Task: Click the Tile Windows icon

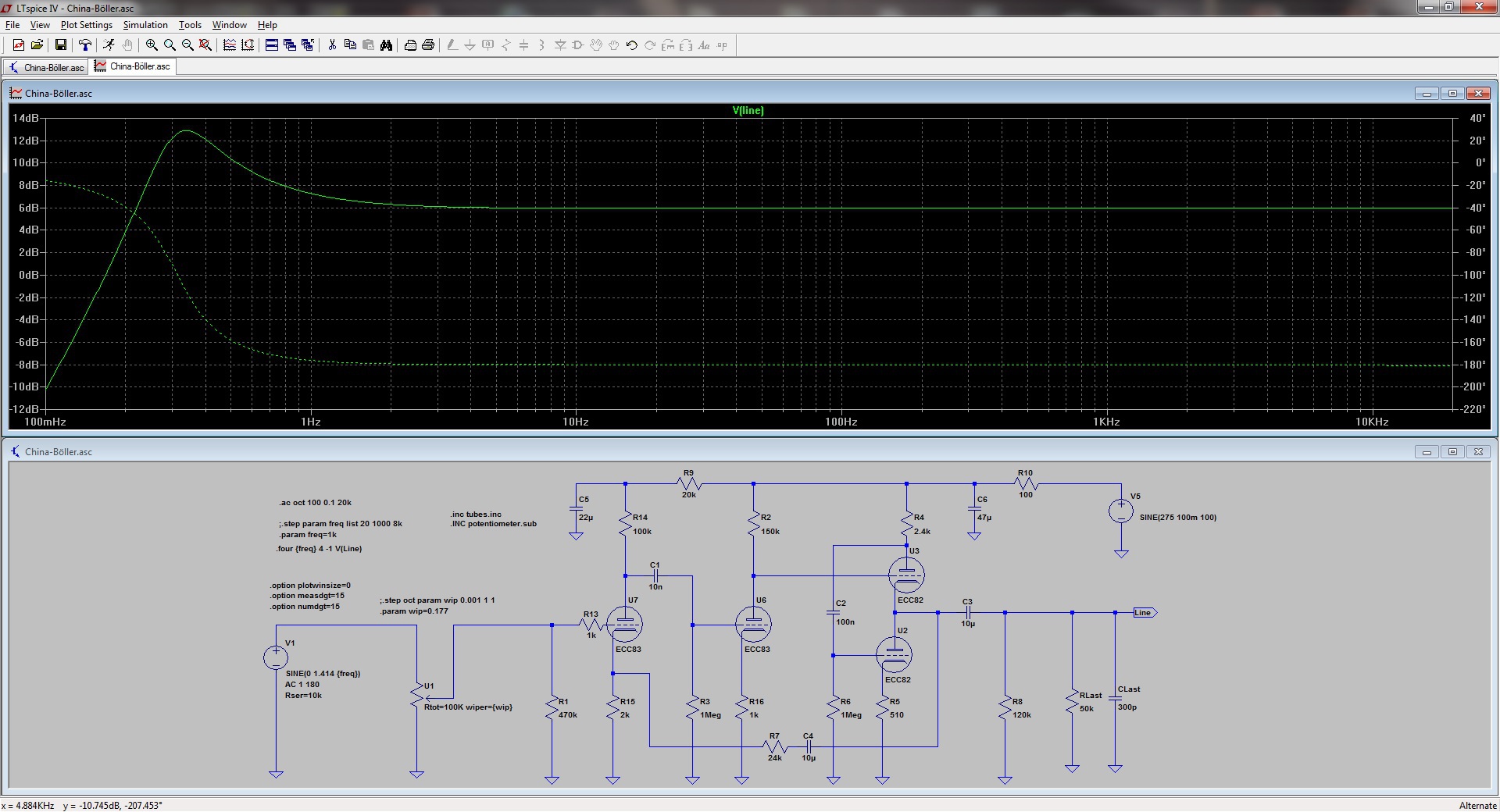Action: (x=272, y=45)
